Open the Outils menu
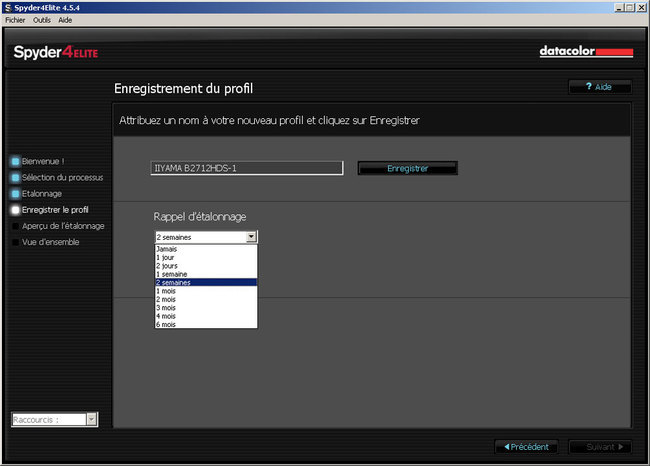This screenshot has width=650, height=466. pos(42,20)
